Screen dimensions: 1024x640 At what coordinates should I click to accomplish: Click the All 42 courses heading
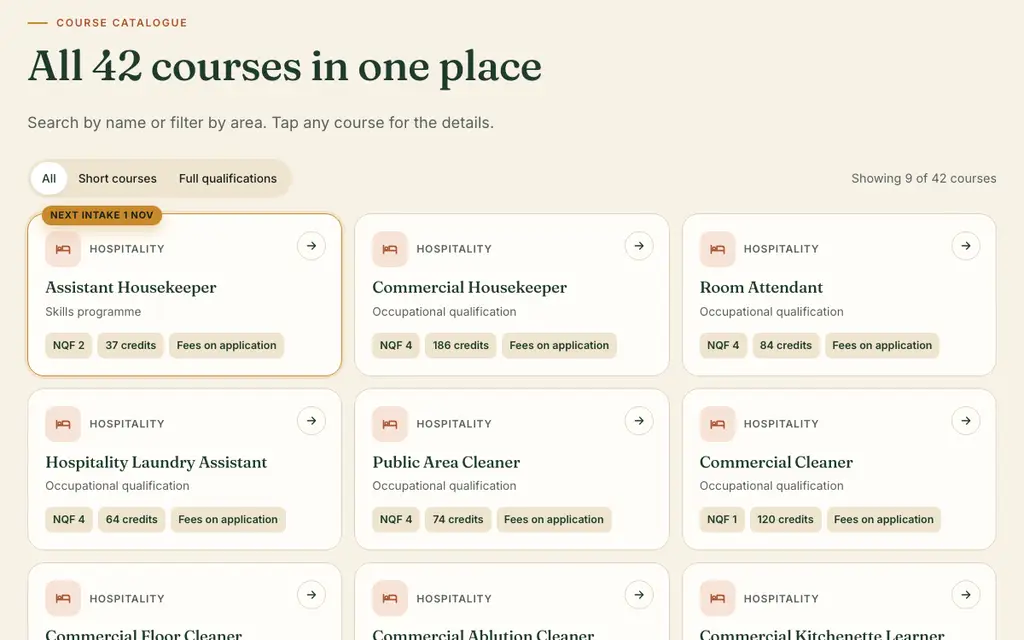[285, 67]
